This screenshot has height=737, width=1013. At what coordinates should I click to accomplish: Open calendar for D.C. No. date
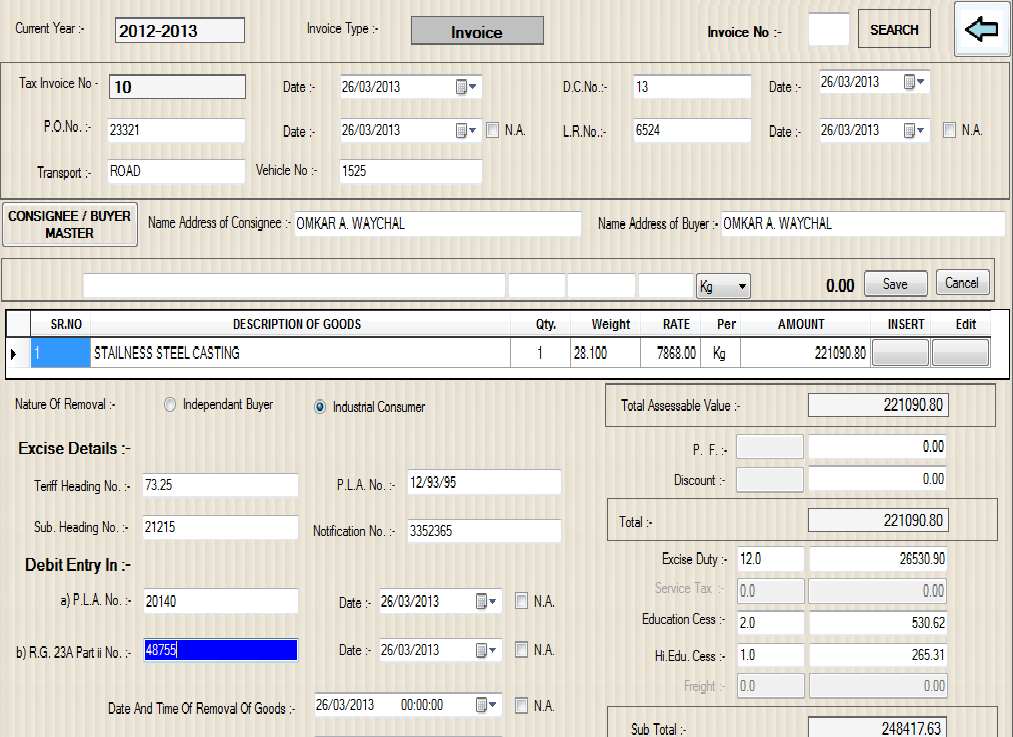[909, 82]
